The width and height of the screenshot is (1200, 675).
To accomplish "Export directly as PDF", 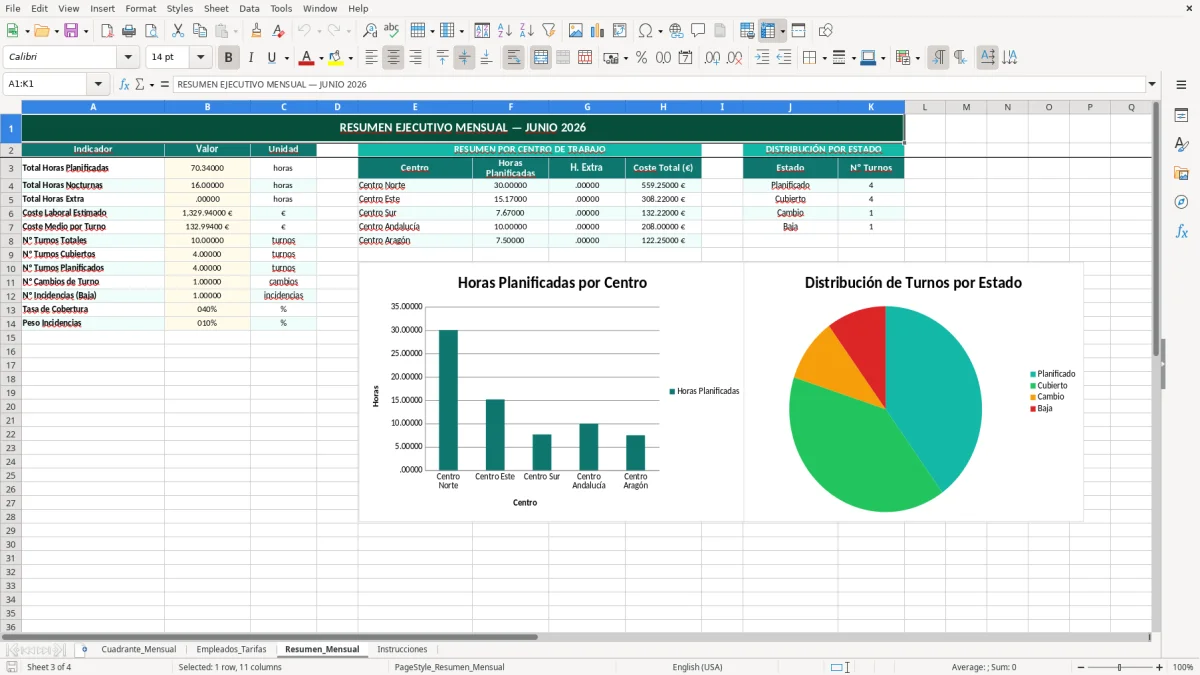I will tap(107, 31).
